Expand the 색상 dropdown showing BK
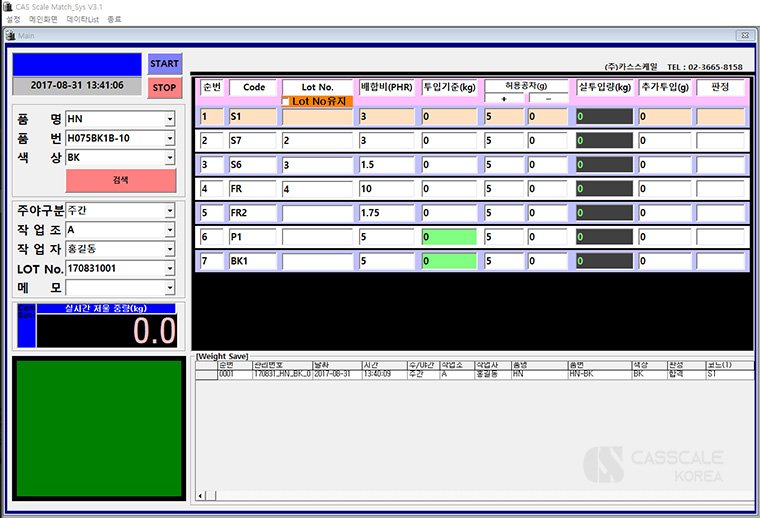The image size is (760, 518). [170, 158]
